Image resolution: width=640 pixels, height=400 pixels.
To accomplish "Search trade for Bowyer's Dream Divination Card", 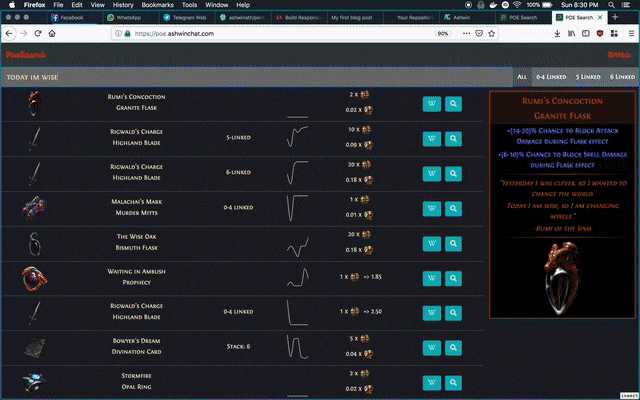I will click(x=453, y=348).
